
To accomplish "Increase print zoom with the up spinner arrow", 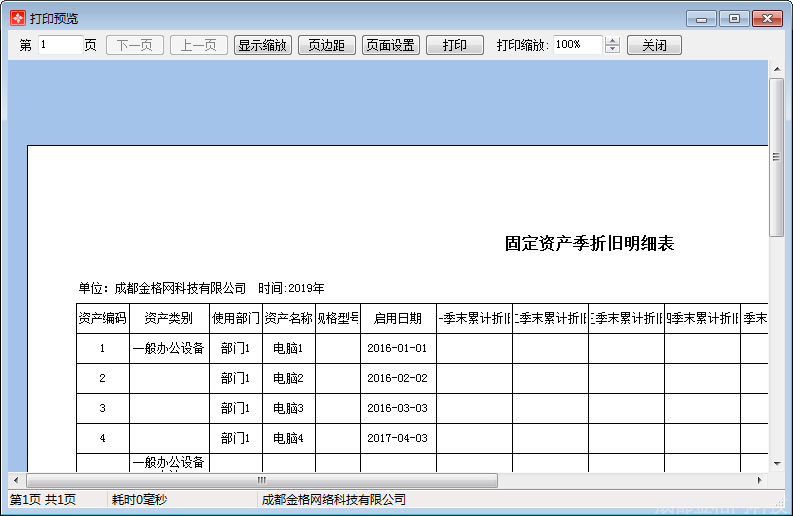I will [x=613, y=41].
